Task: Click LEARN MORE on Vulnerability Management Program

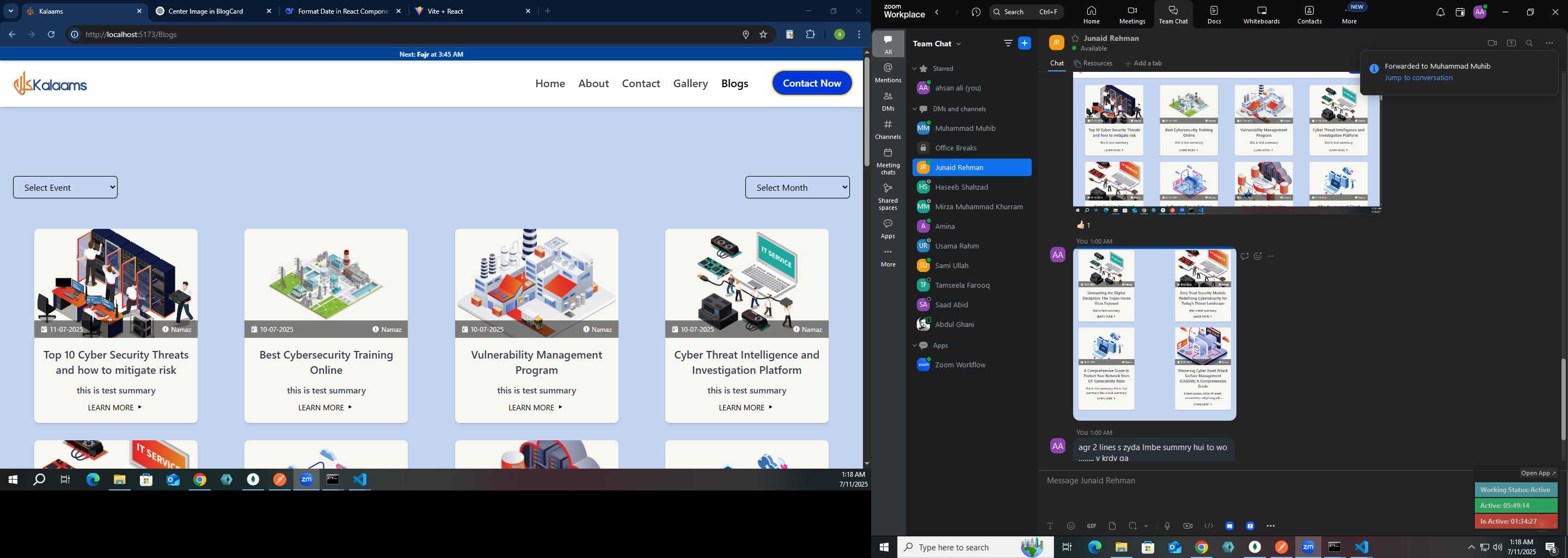Action: tap(536, 408)
